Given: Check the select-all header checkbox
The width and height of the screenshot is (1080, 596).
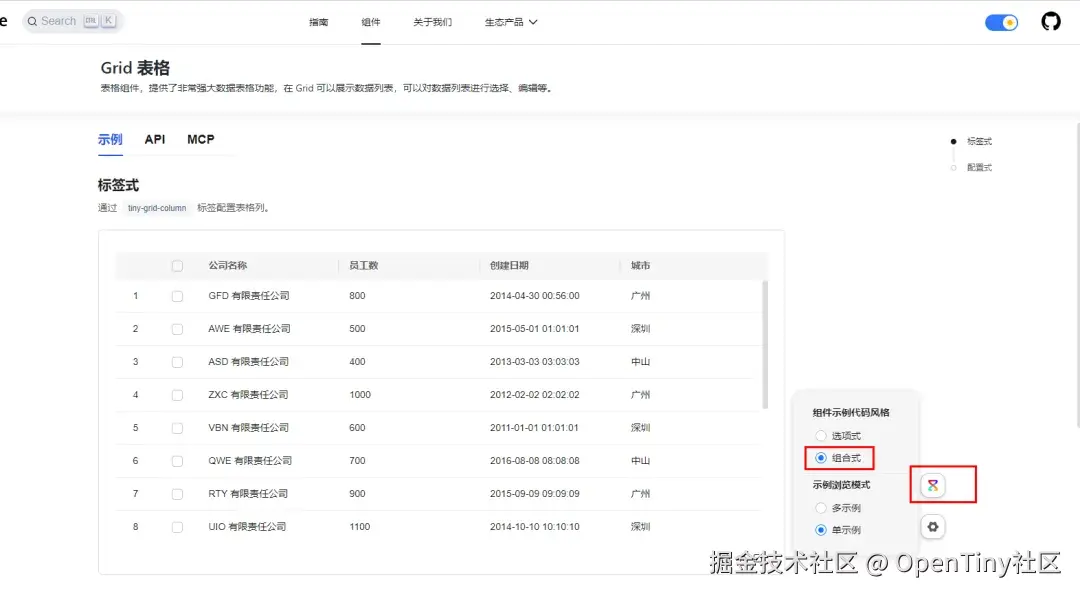Looking at the screenshot, I should click(x=178, y=266).
